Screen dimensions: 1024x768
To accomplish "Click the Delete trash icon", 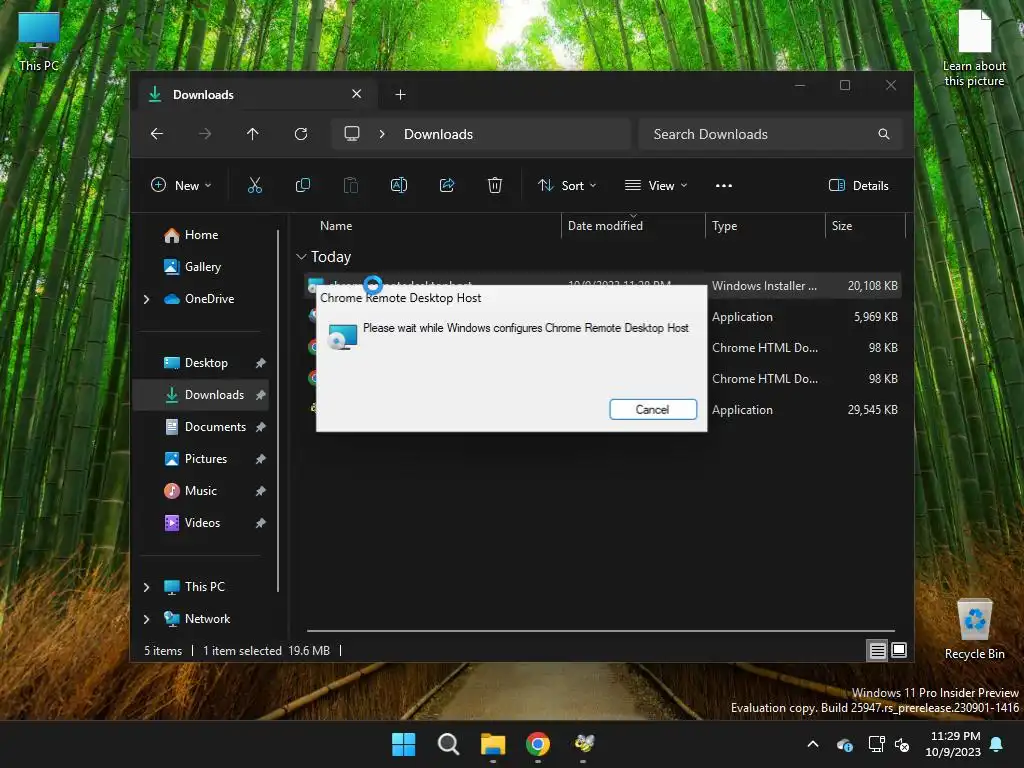I will tap(495, 185).
